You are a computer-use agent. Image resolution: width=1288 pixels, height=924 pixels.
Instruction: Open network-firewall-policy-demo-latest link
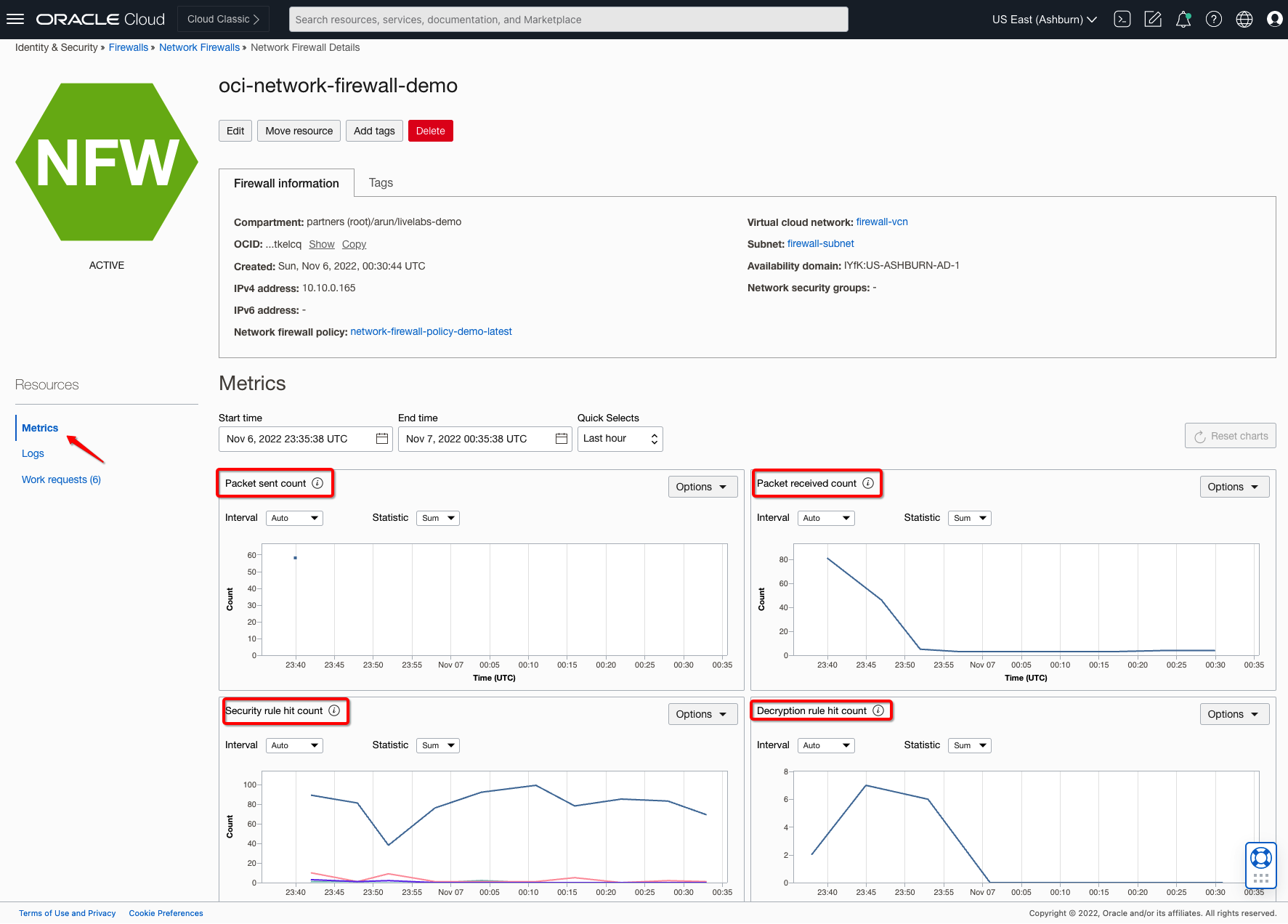[431, 331]
